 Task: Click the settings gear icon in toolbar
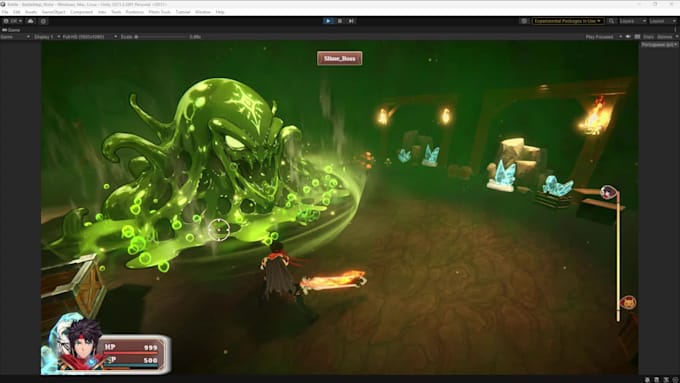click(x=43, y=21)
